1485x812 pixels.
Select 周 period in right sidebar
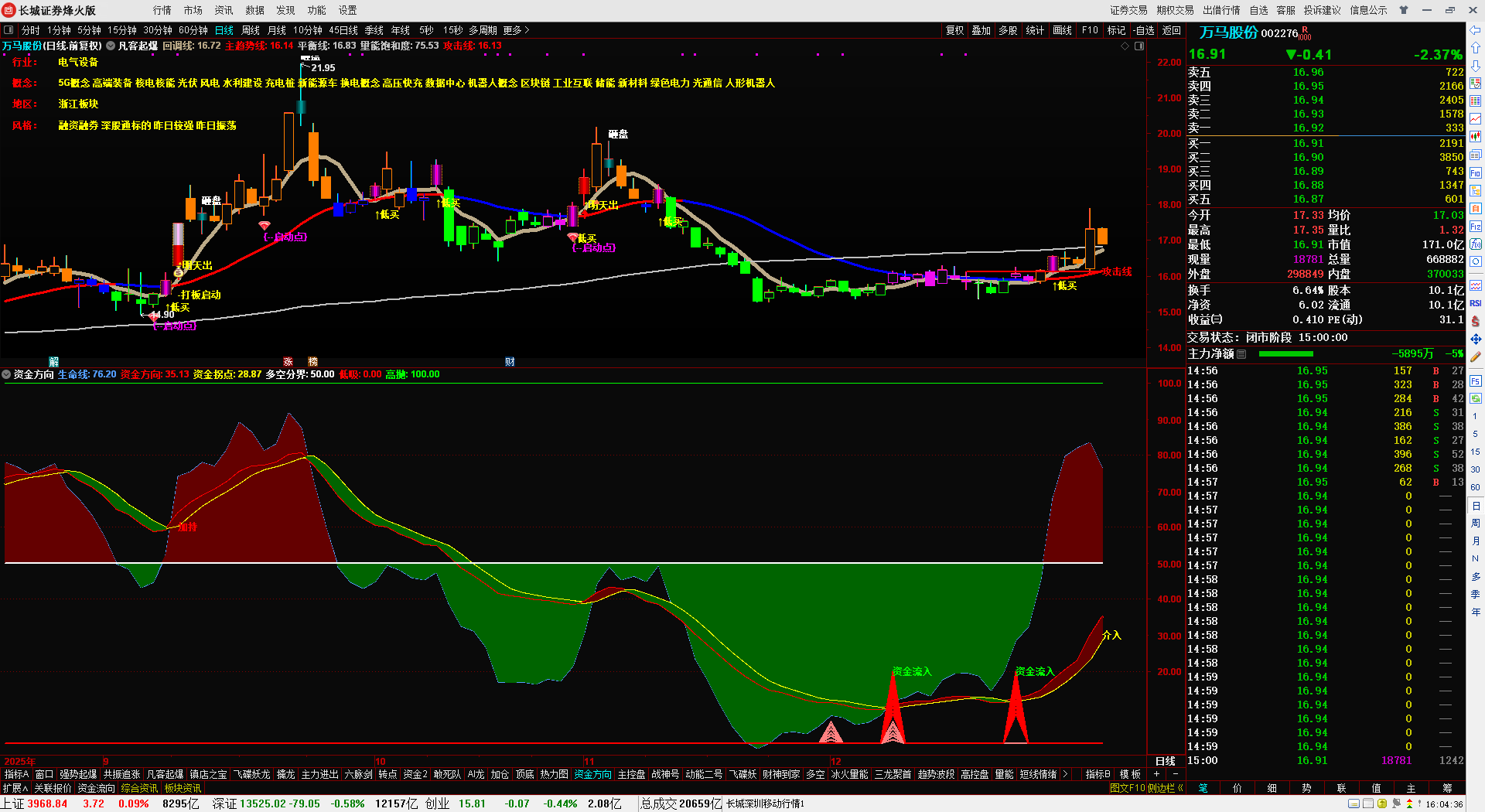[x=1476, y=524]
